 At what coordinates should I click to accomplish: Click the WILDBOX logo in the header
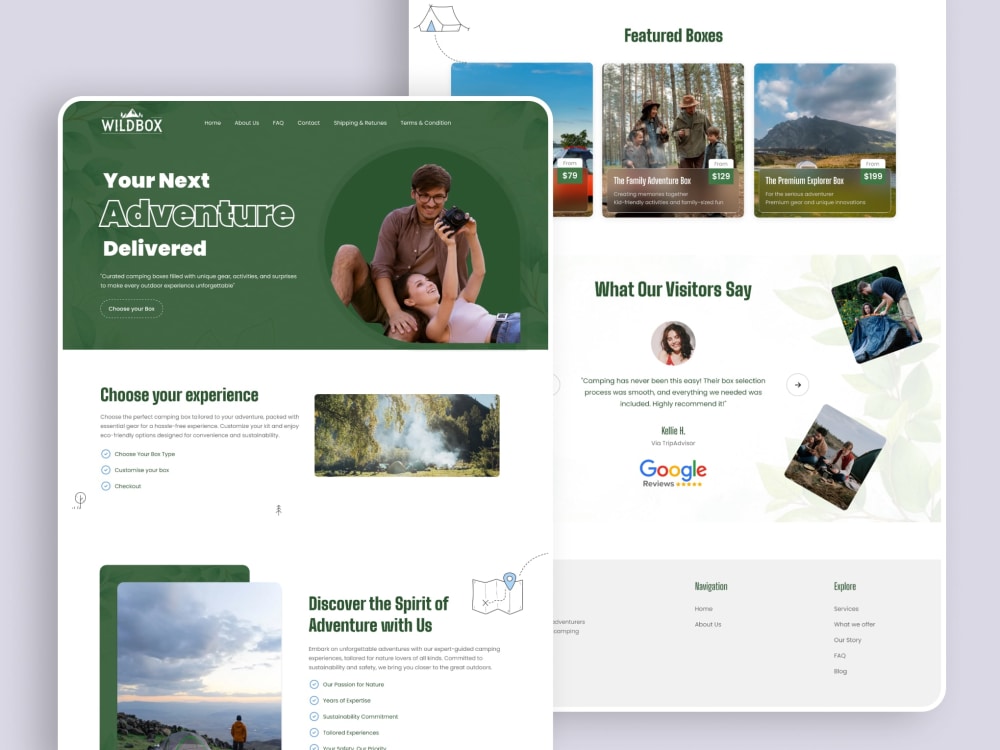131,121
